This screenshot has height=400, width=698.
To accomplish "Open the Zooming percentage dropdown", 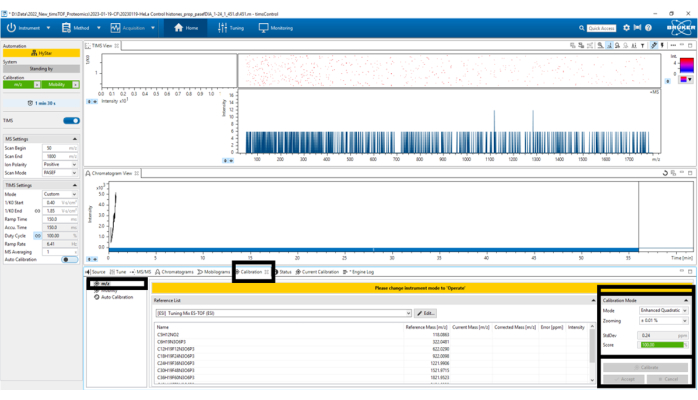I will click(663, 320).
